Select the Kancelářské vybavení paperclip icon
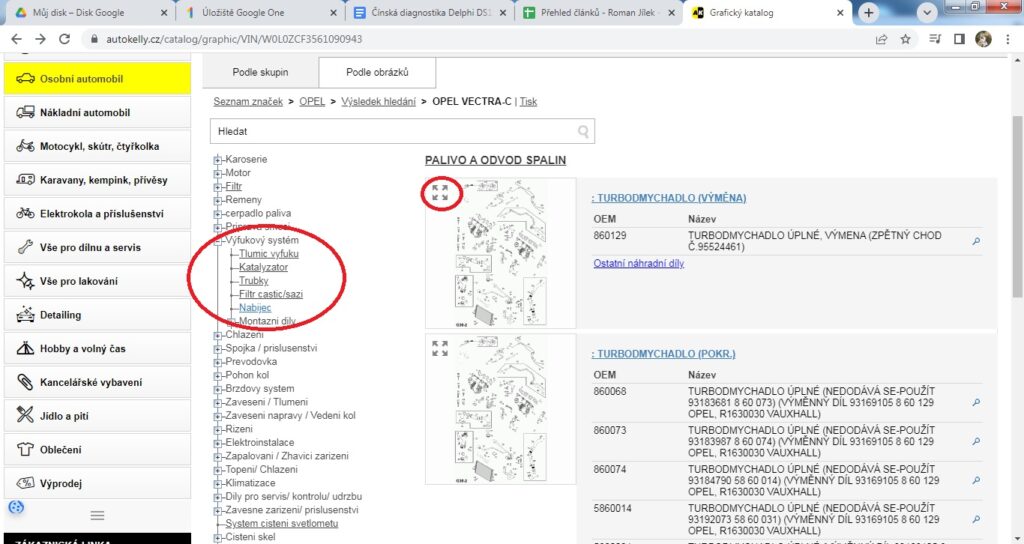This screenshot has width=1024, height=544. click(x=25, y=382)
